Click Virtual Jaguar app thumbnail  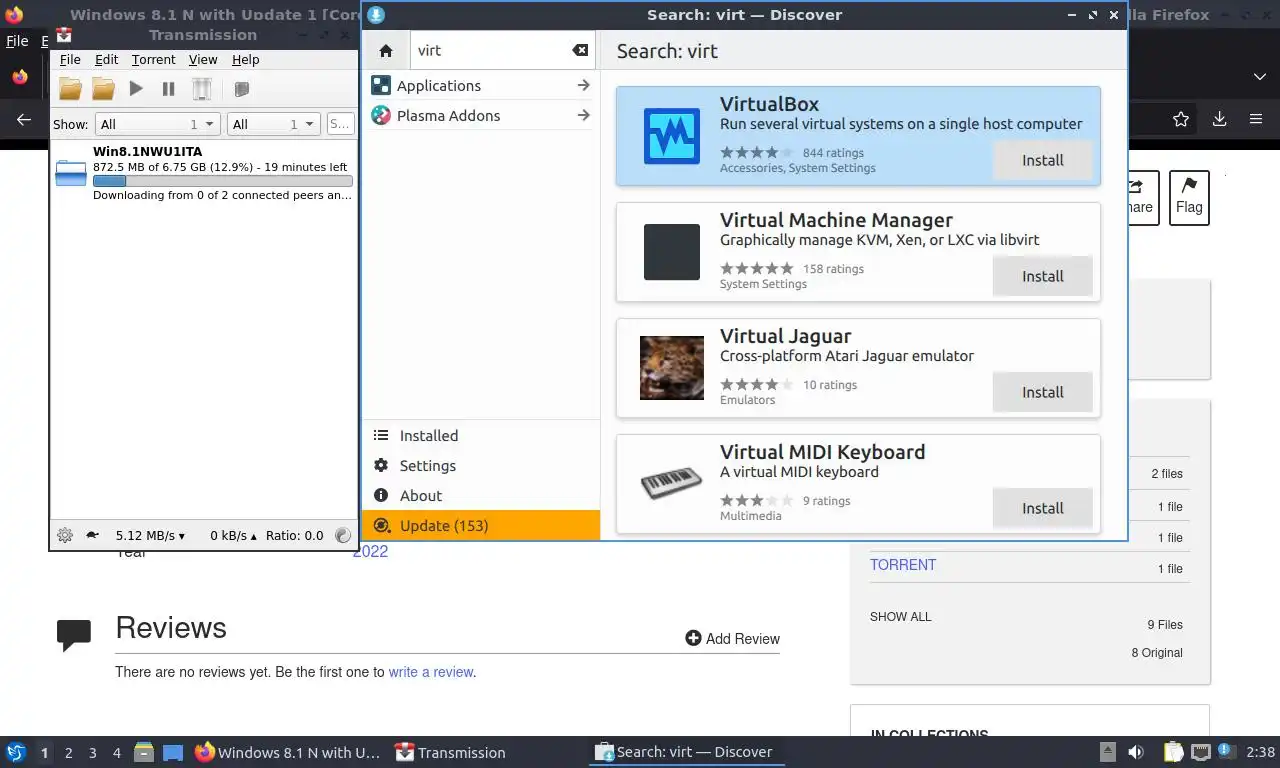click(x=672, y=368)
